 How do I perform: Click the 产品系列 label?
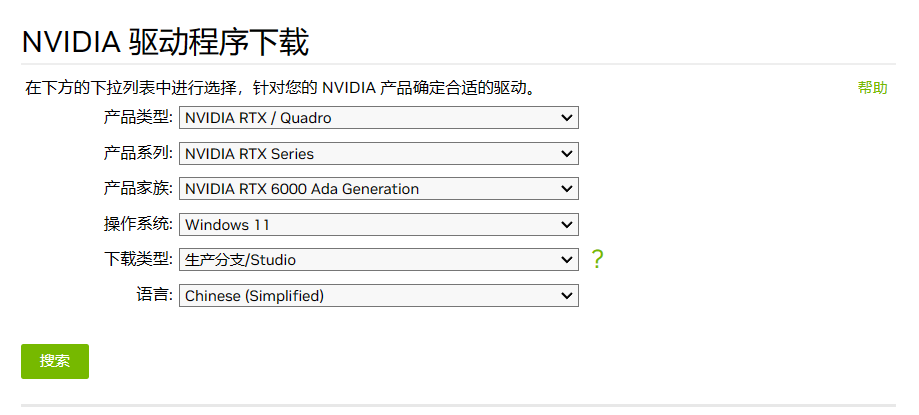coord(138,154)
